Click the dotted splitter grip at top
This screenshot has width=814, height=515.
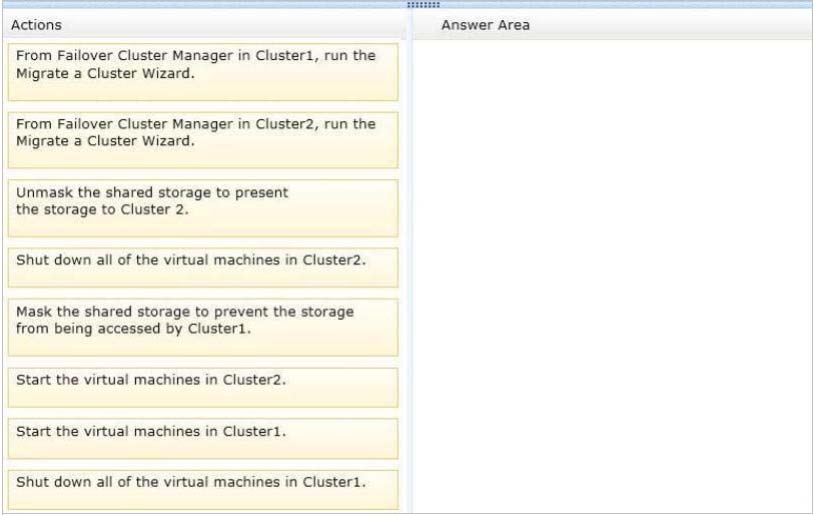(423, 5)
